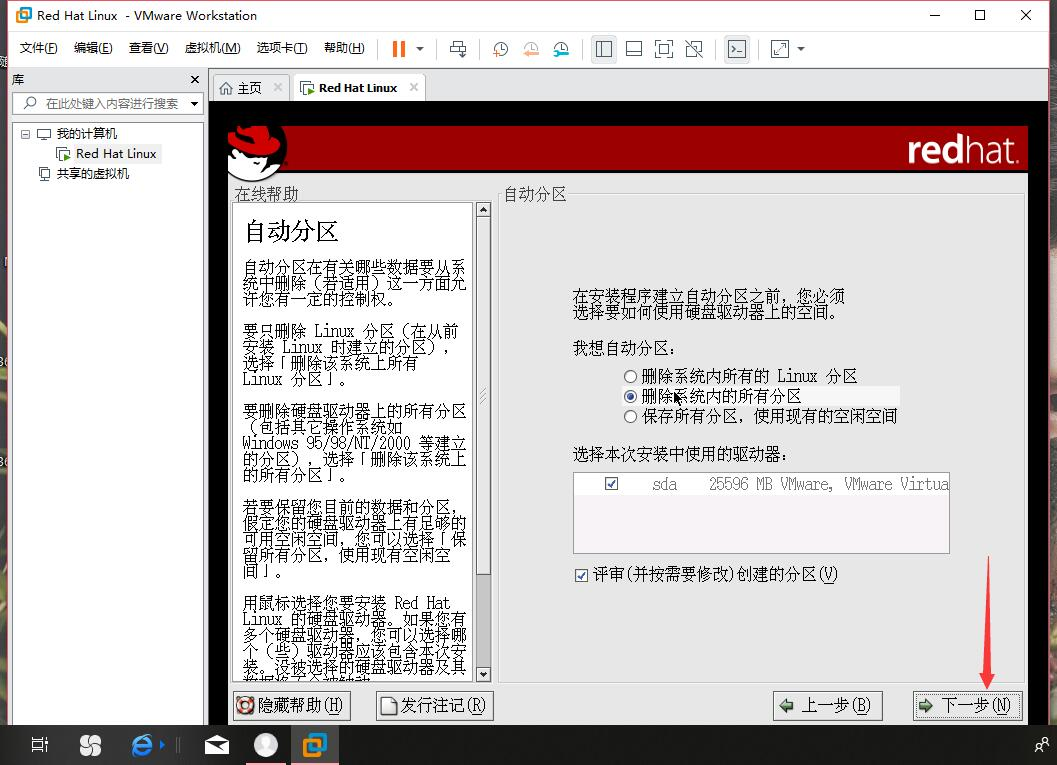Click the Red Hat shadowman logo

[257, 152]
